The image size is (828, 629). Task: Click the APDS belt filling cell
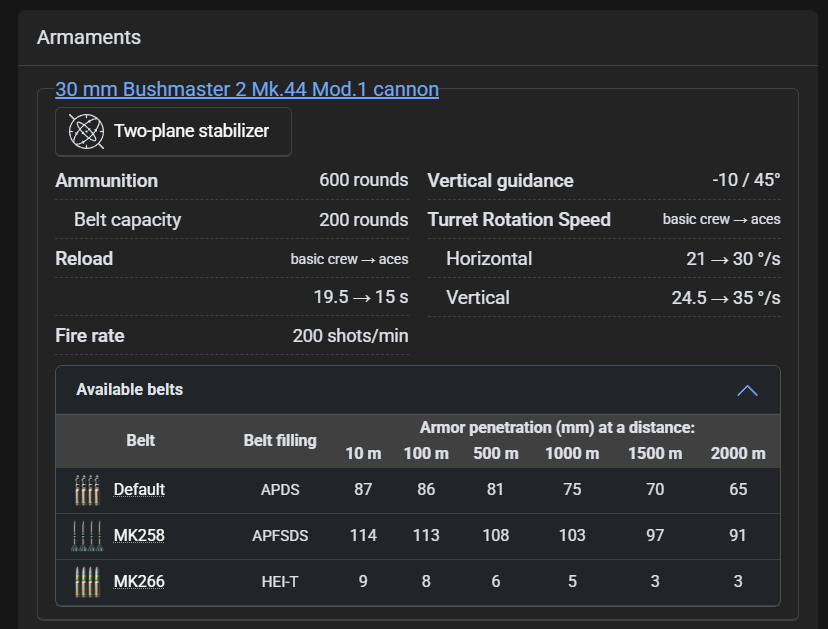pyautogui.click(x=280, y=490)
